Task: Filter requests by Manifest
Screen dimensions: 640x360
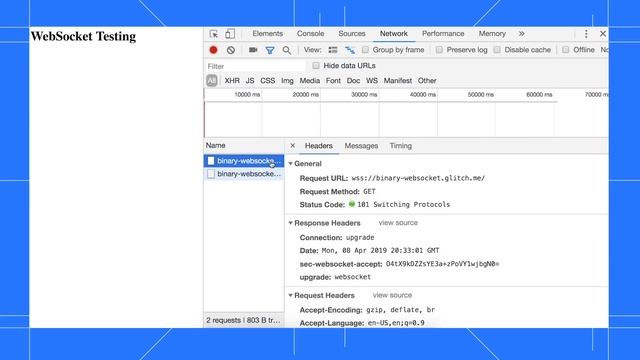Action: click(x=398, y=81)
